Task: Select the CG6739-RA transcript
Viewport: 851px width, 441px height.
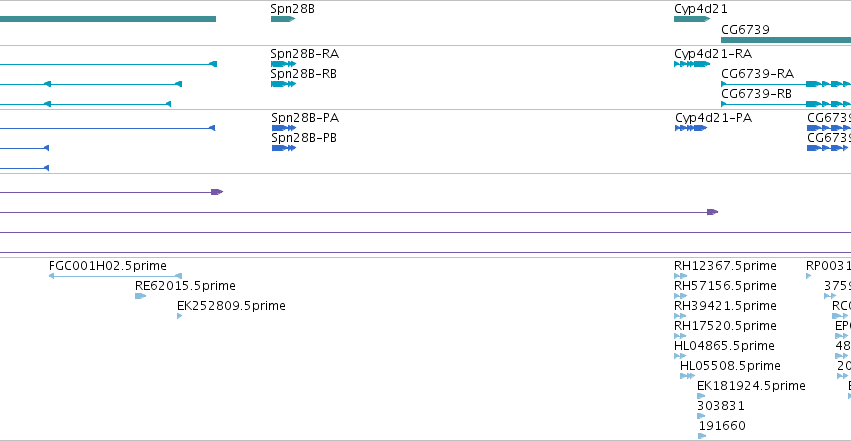Action: click(x=786, y=84)
